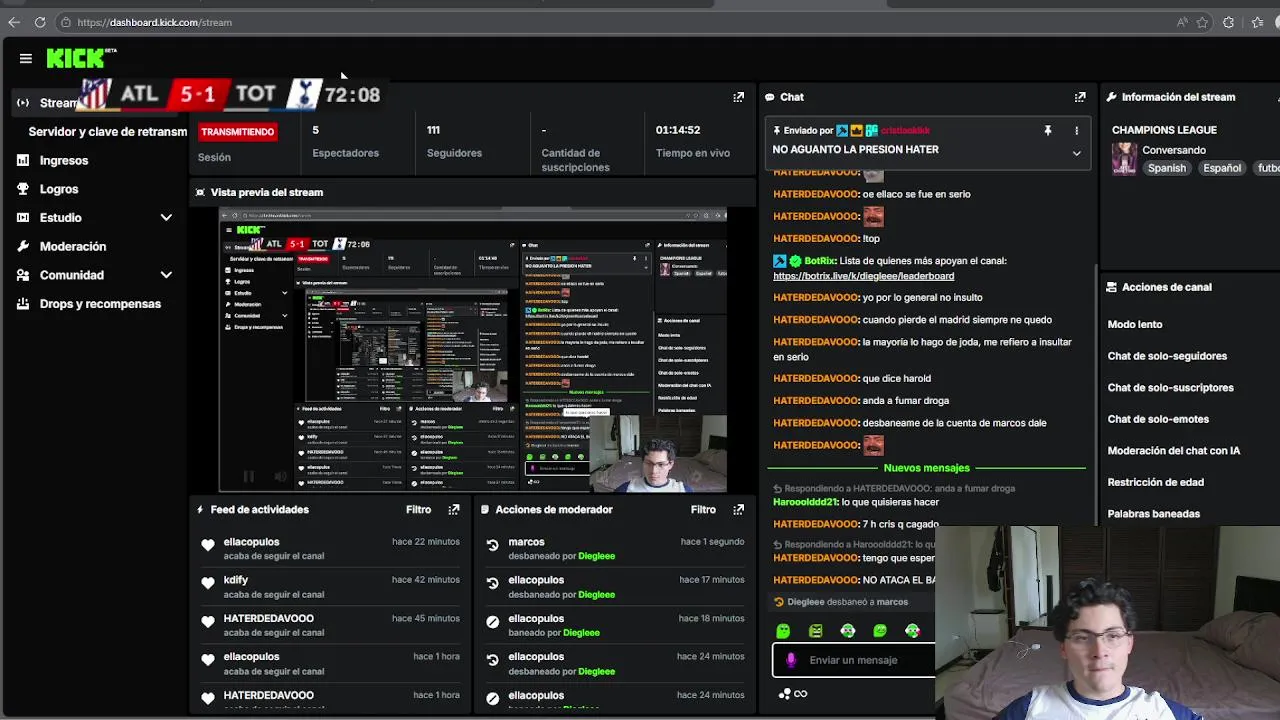
Task: Open Restricción de edad setting
Action: point(1155,482)
